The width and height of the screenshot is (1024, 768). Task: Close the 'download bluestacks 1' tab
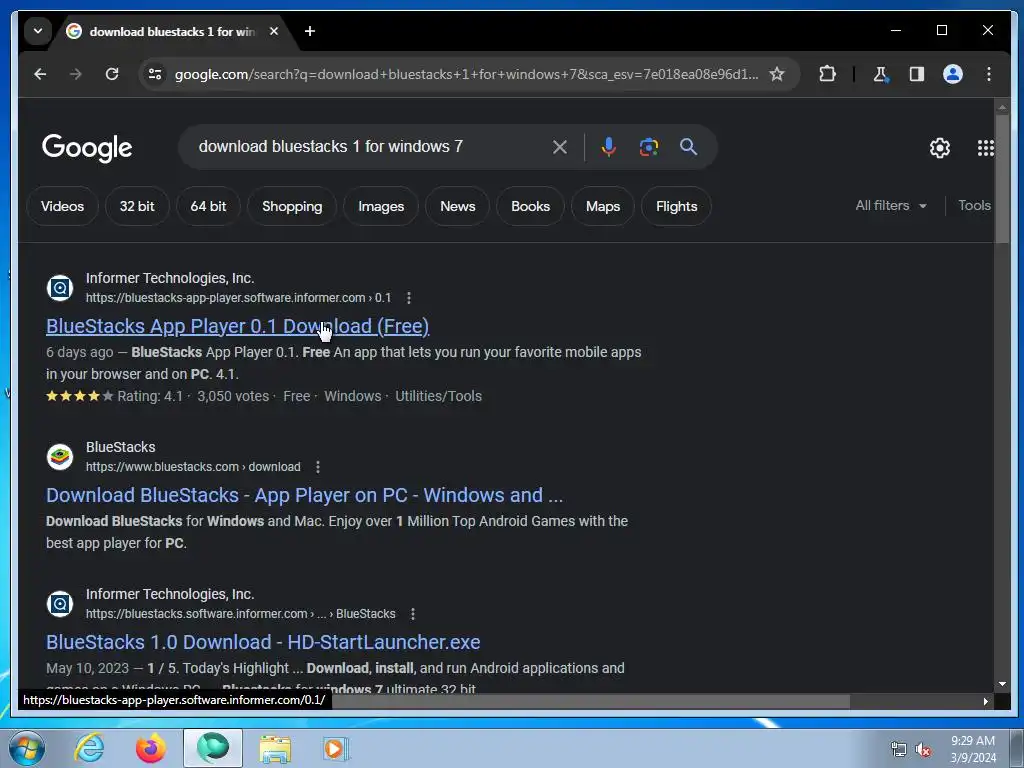click(274, 31)
